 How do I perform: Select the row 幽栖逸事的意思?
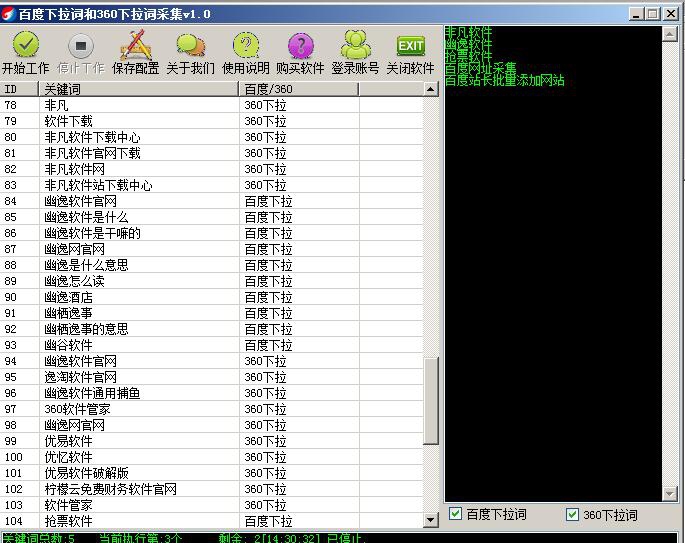pos(211,329)
